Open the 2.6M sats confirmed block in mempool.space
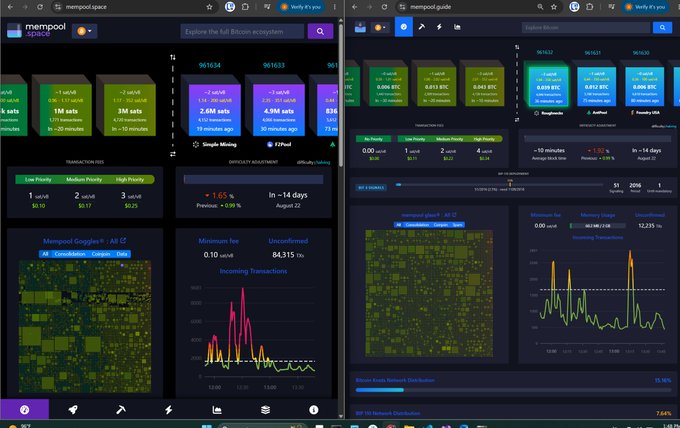Viewport: 680px width, 428px height. coord(214,110)
